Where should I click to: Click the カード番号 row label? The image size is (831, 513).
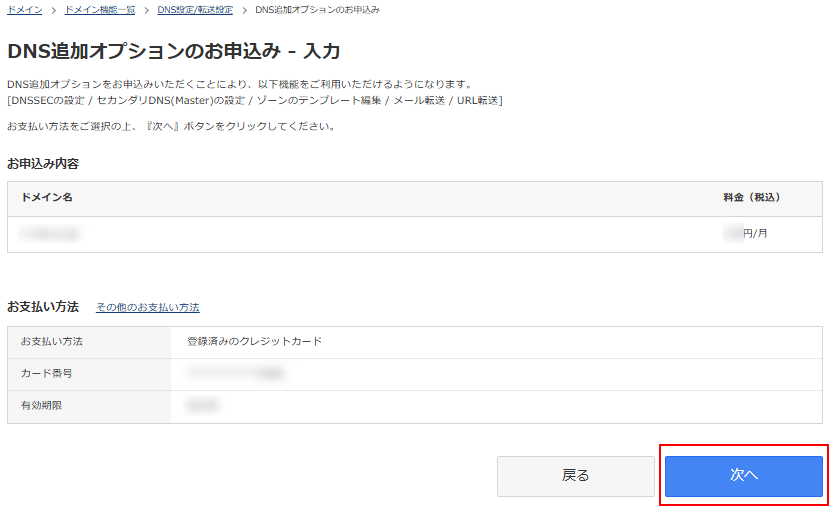pyautogui.click(x=46, y=373)
